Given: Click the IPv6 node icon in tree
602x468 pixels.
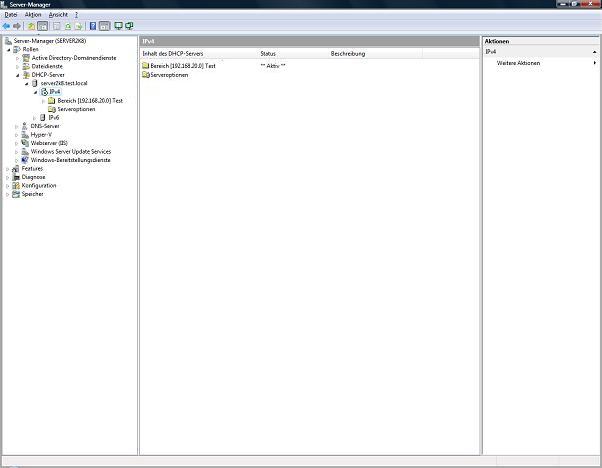Looking at the screenshot, I should (x=43, y=117).
